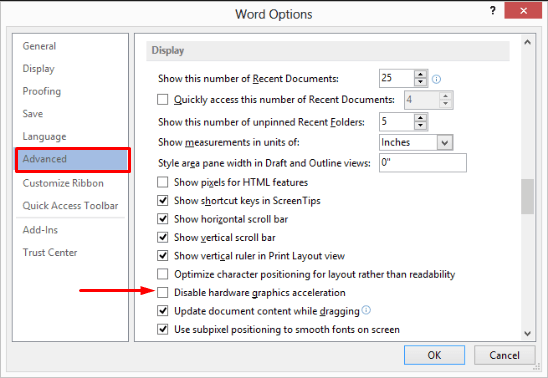Go to the Language category

(44, 137)
